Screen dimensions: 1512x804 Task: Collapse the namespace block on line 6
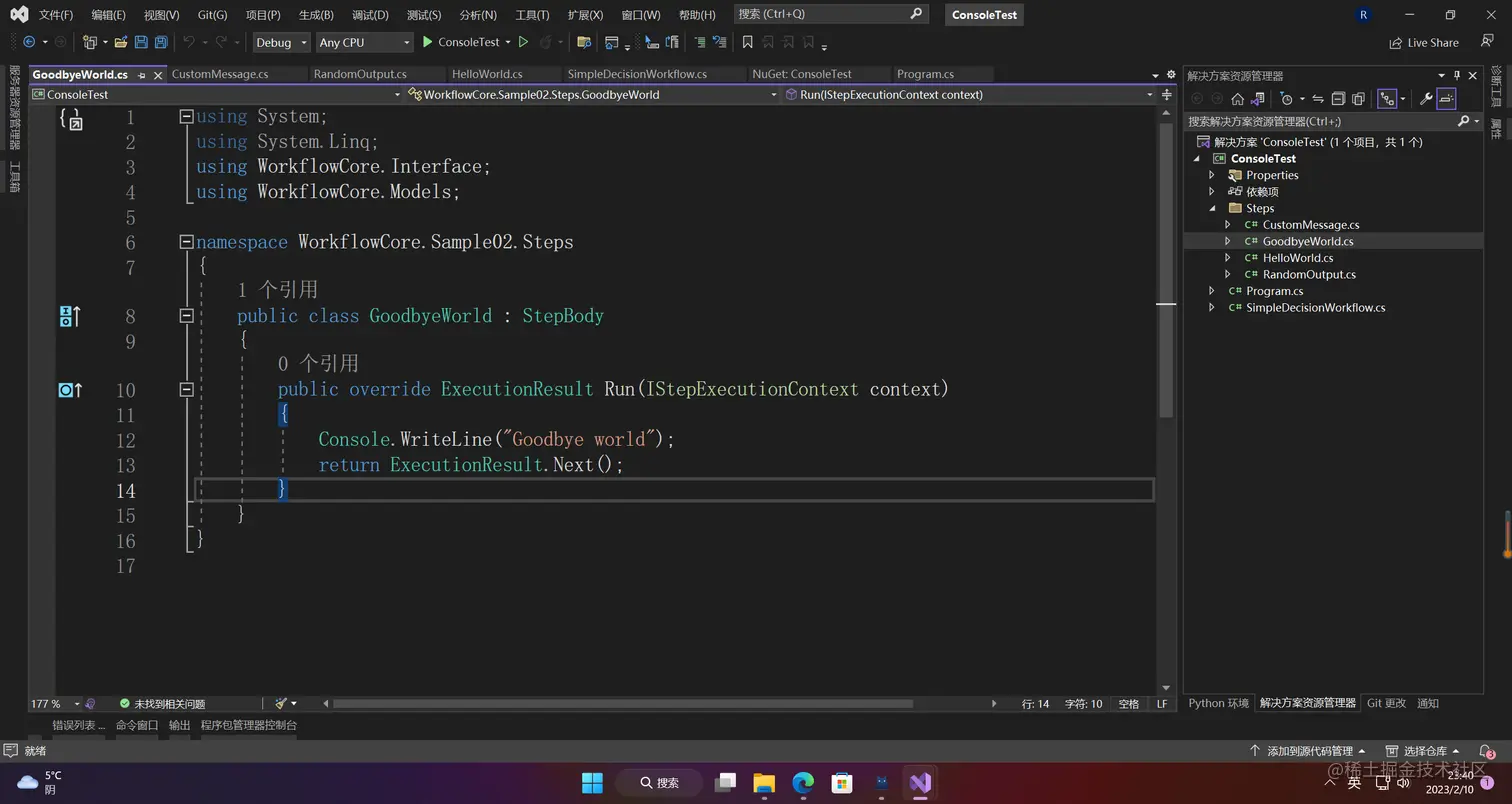[x=186, y=242]
